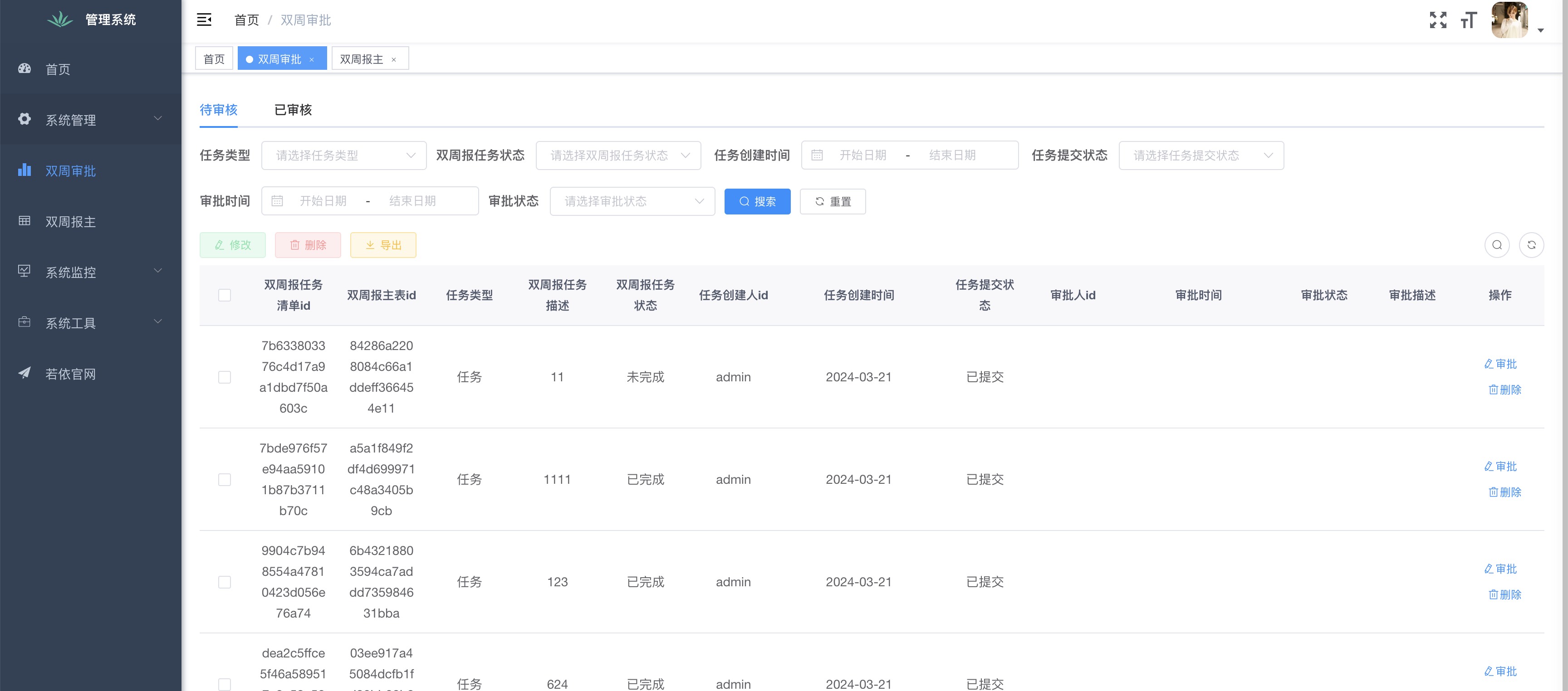Click the table icon for 双周报主
The width and height of the screenshot is (1568, 691).
pyautogui.click(x=24, y=221)
